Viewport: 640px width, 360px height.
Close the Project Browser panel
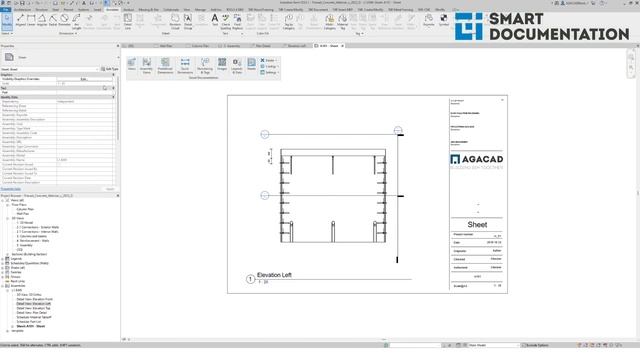click(x=118, y=196)
